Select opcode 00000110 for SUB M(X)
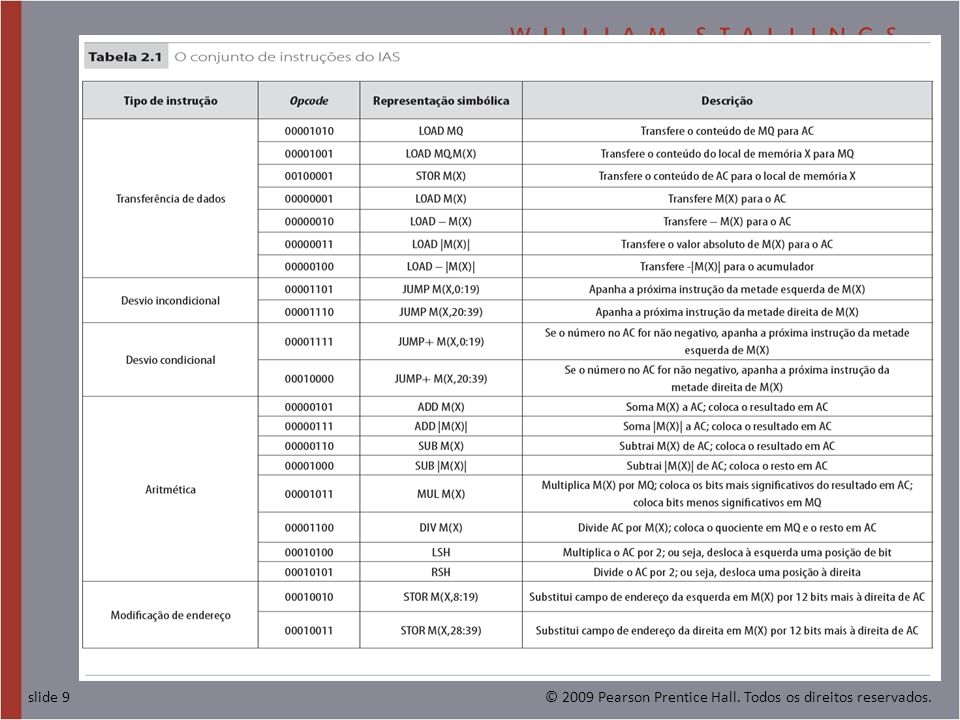960x720 pixels. click(309, 446)
